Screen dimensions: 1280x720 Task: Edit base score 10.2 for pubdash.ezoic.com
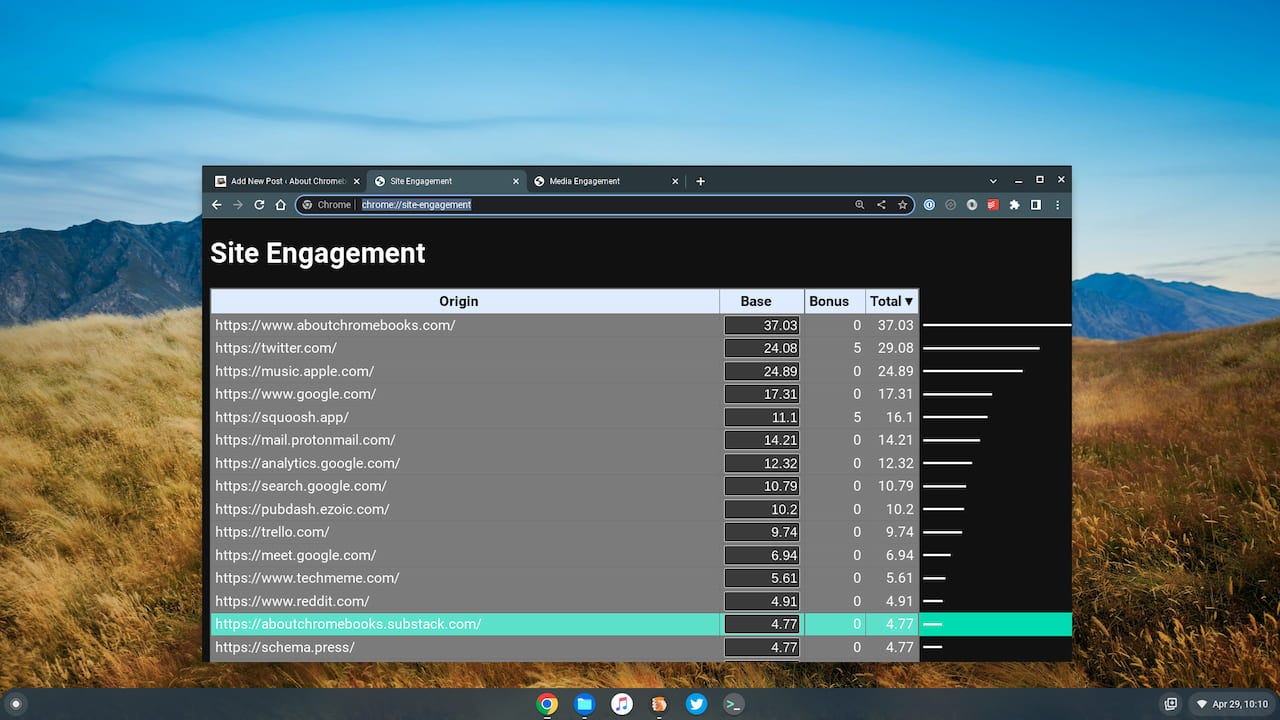tap(762, 509)
